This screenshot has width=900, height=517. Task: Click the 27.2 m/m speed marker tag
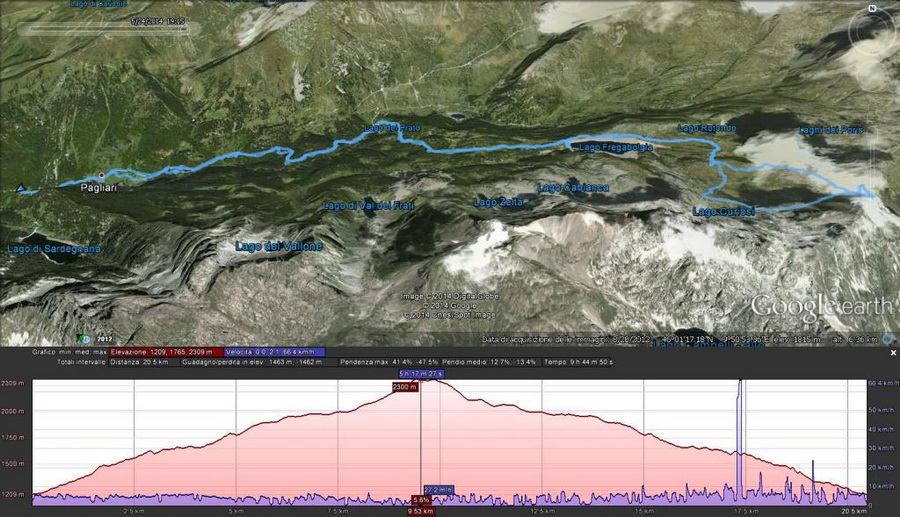[439, 490]
